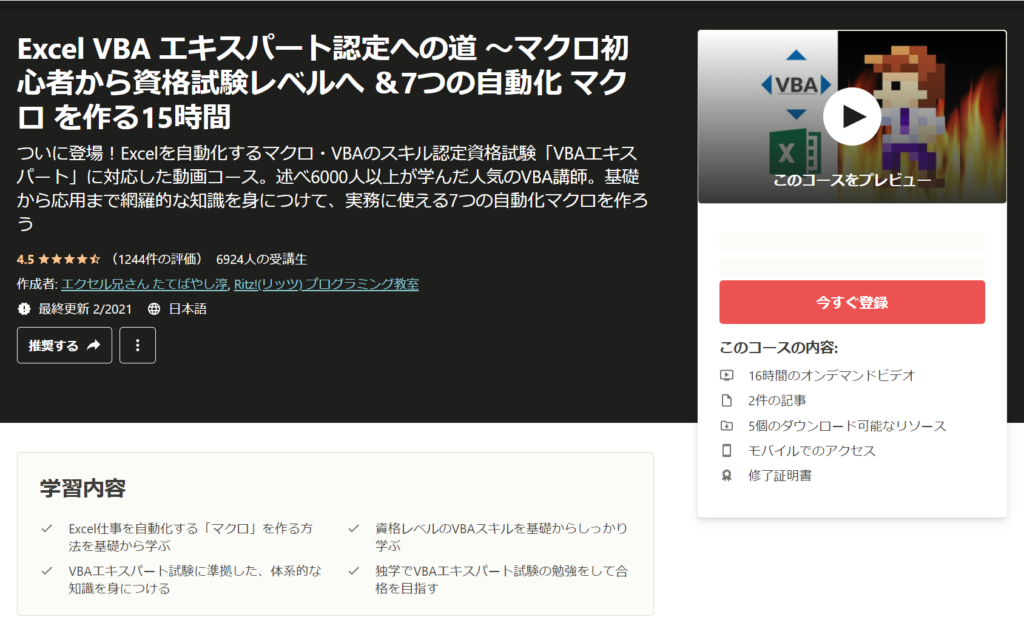Click モバイルでのアクセス text
Viewport: 1024px width, 634px height.
pyautogui.click(x=812, y=451)
